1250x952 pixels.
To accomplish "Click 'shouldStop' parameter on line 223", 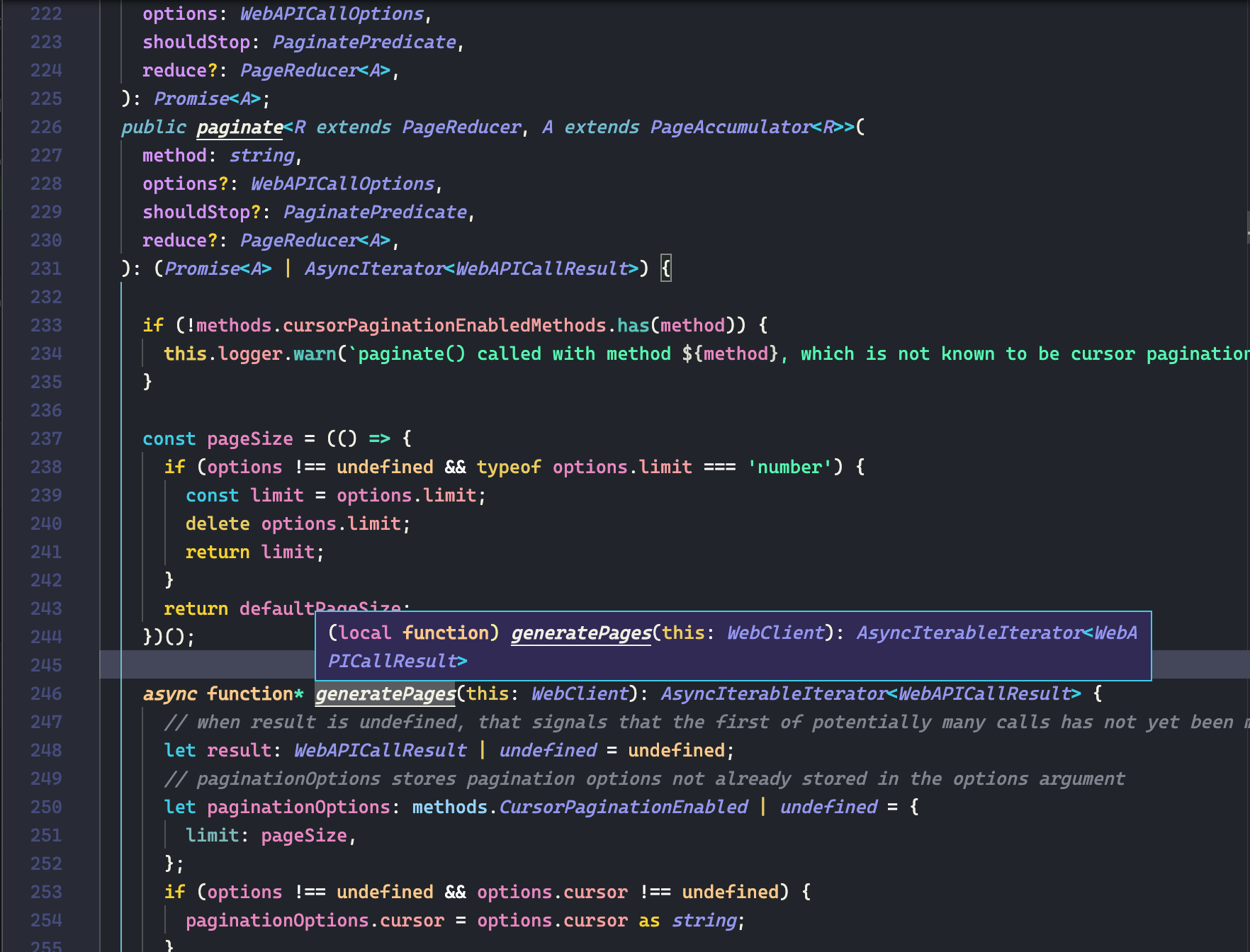I will [196, 42].
